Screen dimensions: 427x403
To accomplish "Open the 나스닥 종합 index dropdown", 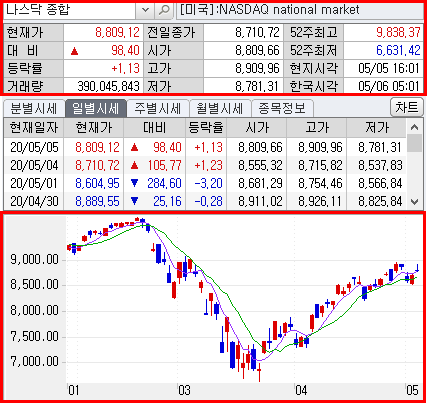I will (x=145, y=10).
